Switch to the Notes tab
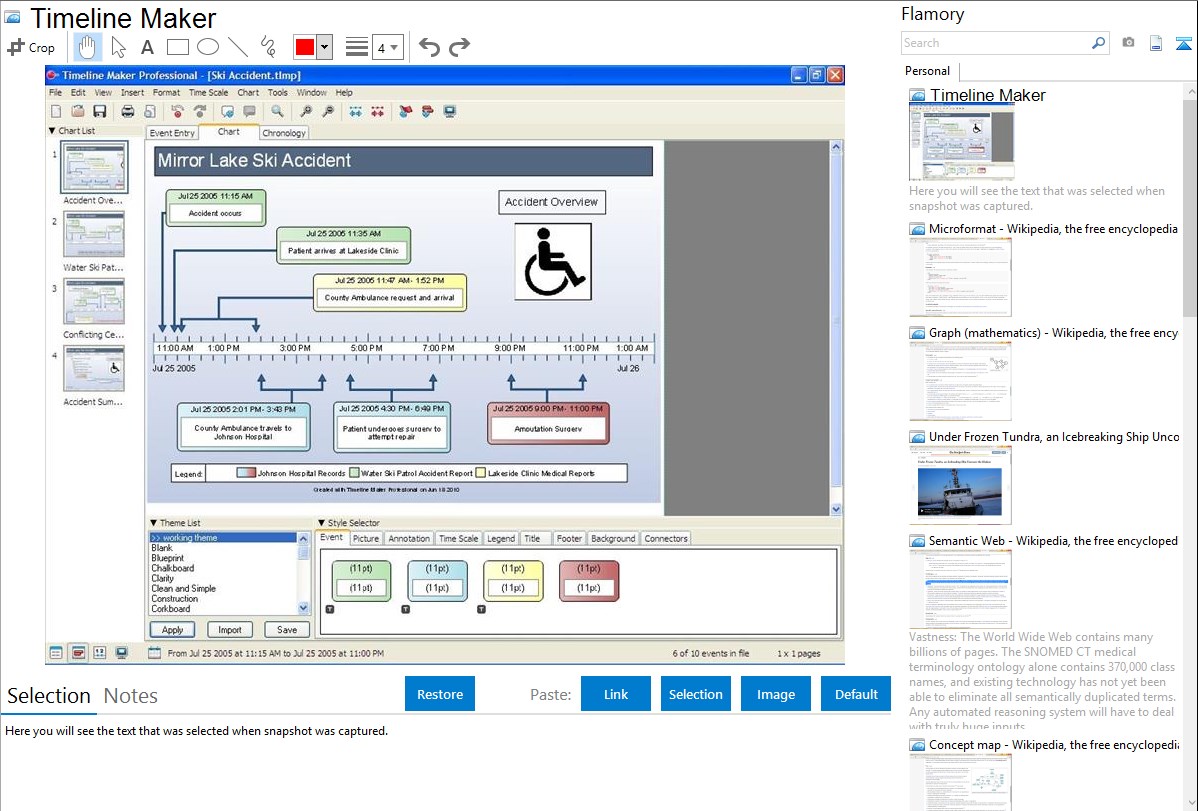This screenshot has width=1198, height=811. 131,696
